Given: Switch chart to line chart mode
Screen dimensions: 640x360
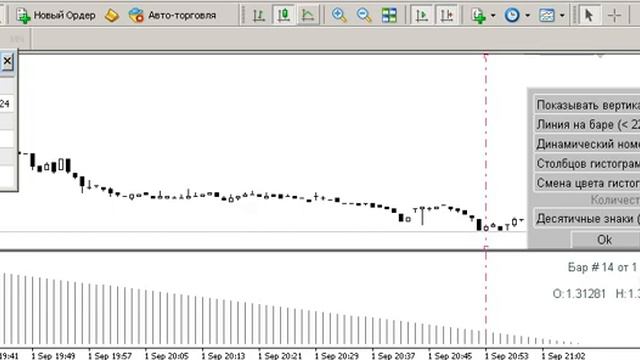Looking at the screenshot, I should point(308,16).
